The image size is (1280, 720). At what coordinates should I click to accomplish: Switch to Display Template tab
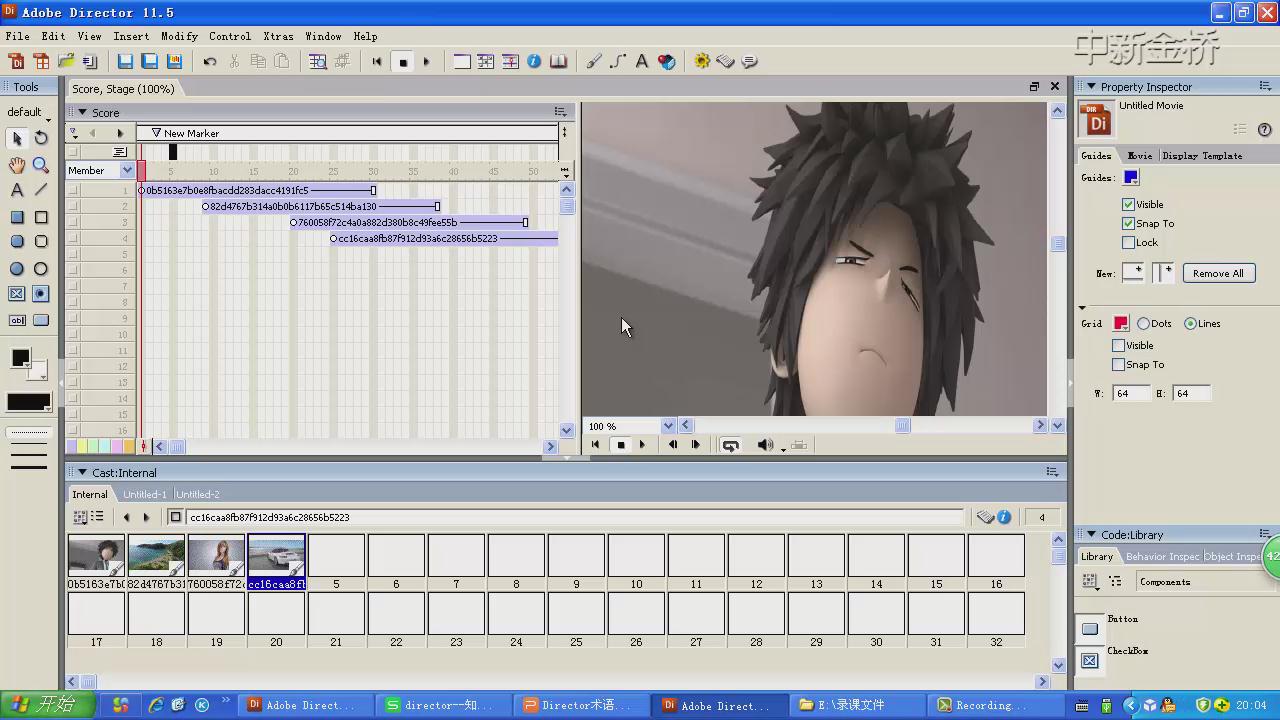pos(1202,155)
